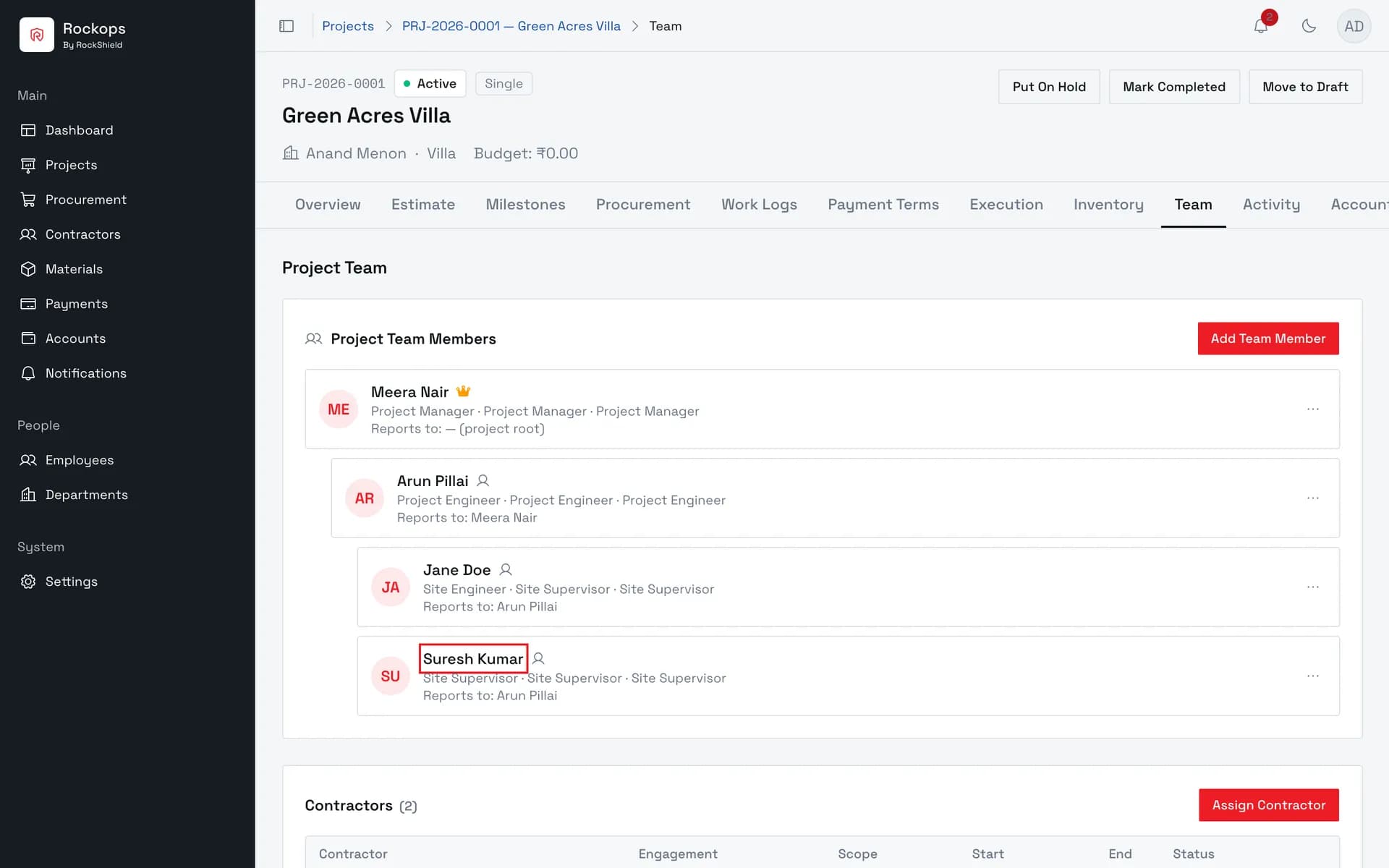The width and height of the screenshot is (1389, 868).
Task: Click the Assign Contractor button
Action: 1269,805
